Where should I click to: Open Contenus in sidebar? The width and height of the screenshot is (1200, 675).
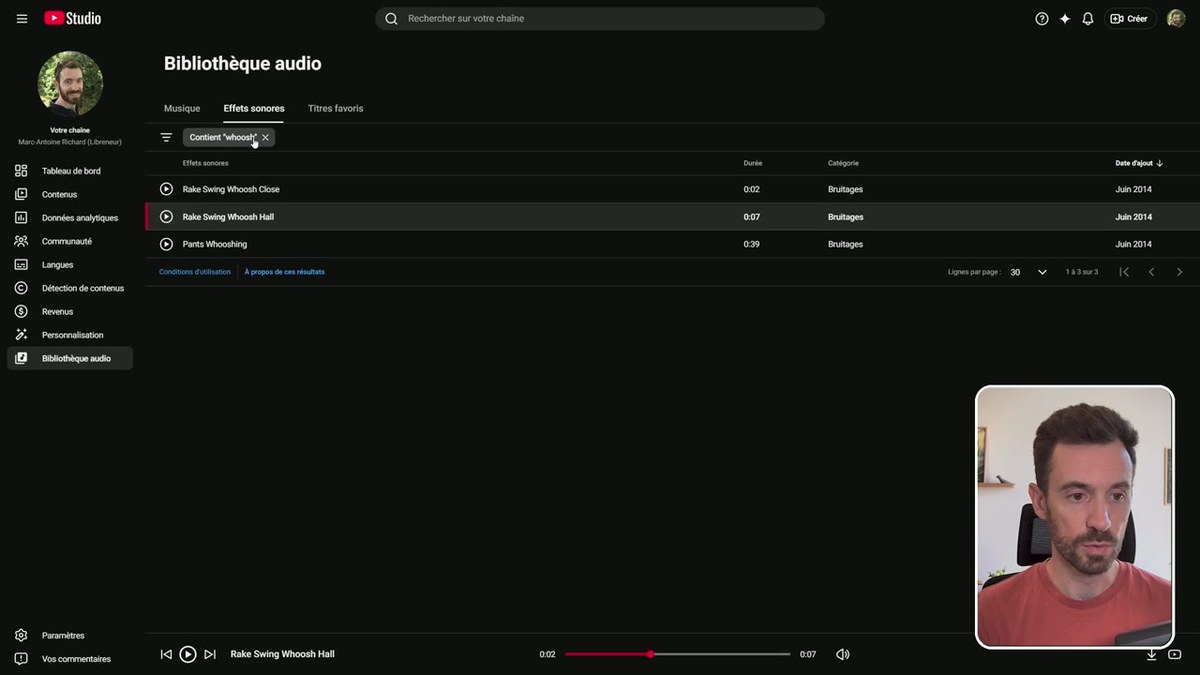[x=70, y=194]
